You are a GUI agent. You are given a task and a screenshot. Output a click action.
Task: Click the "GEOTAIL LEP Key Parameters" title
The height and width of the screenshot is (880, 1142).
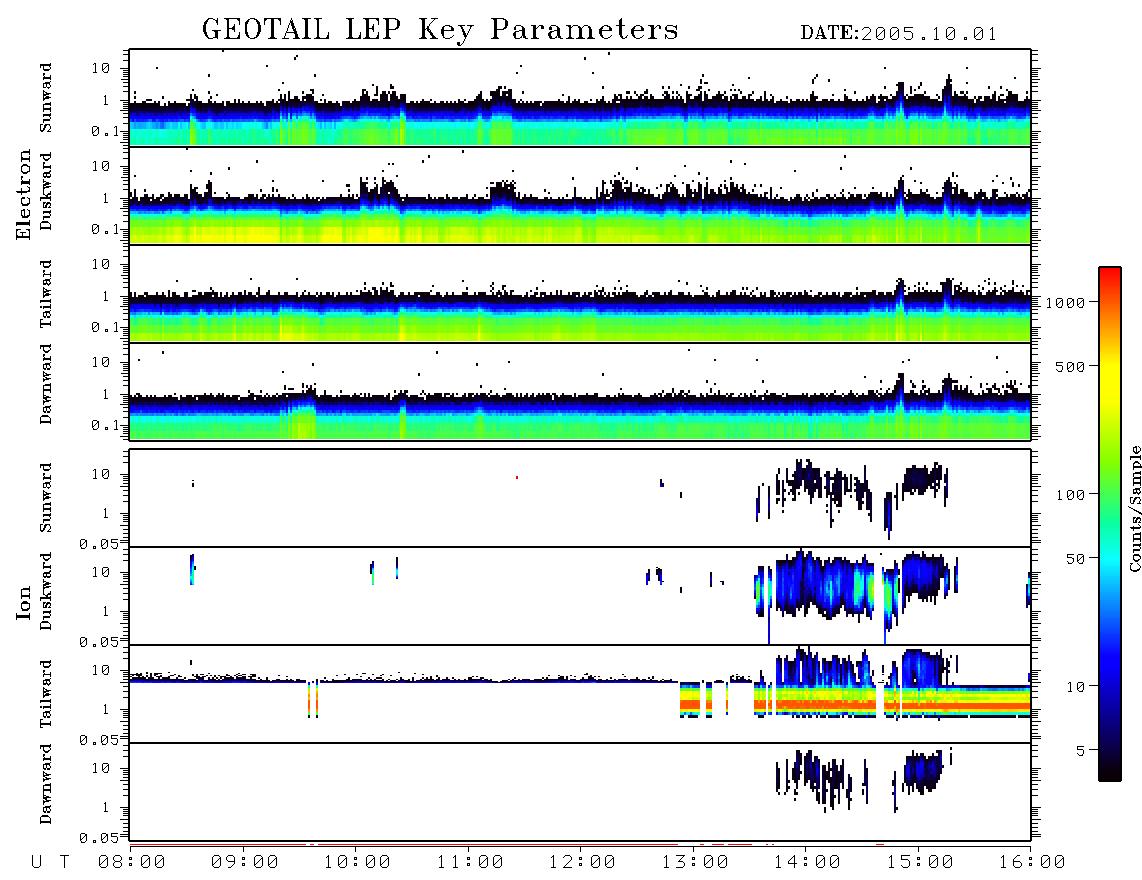[x=440, y=30]
